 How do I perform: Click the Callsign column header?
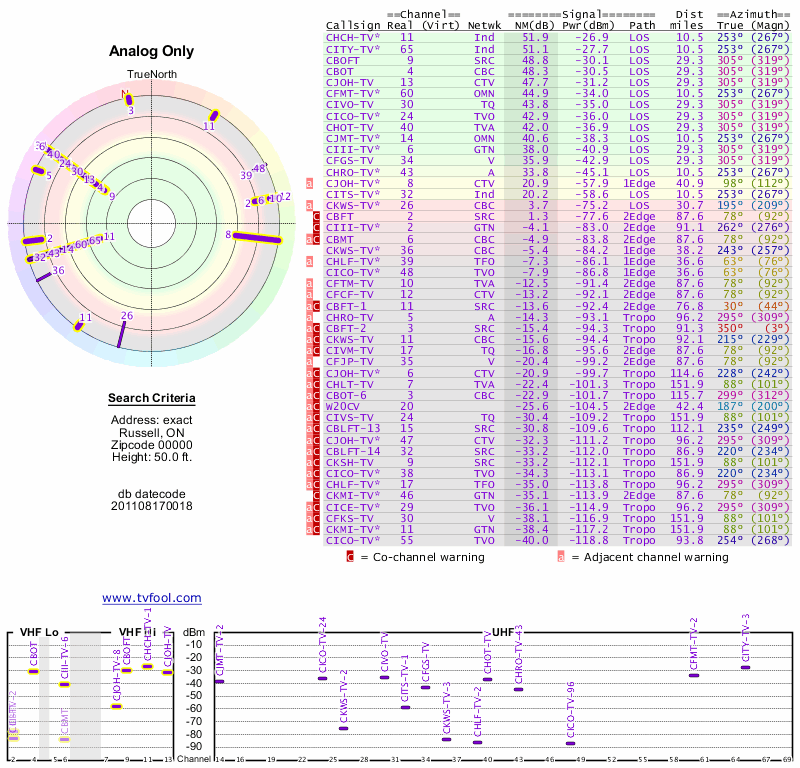pyautogui.click(x=353, y=26)
